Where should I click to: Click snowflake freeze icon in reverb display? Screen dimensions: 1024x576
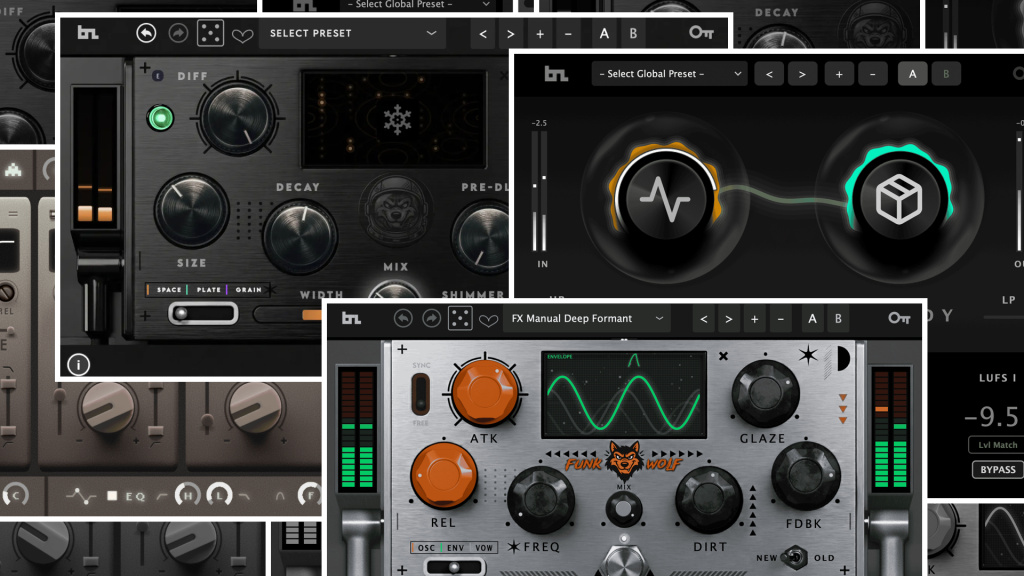click(397, 120)
